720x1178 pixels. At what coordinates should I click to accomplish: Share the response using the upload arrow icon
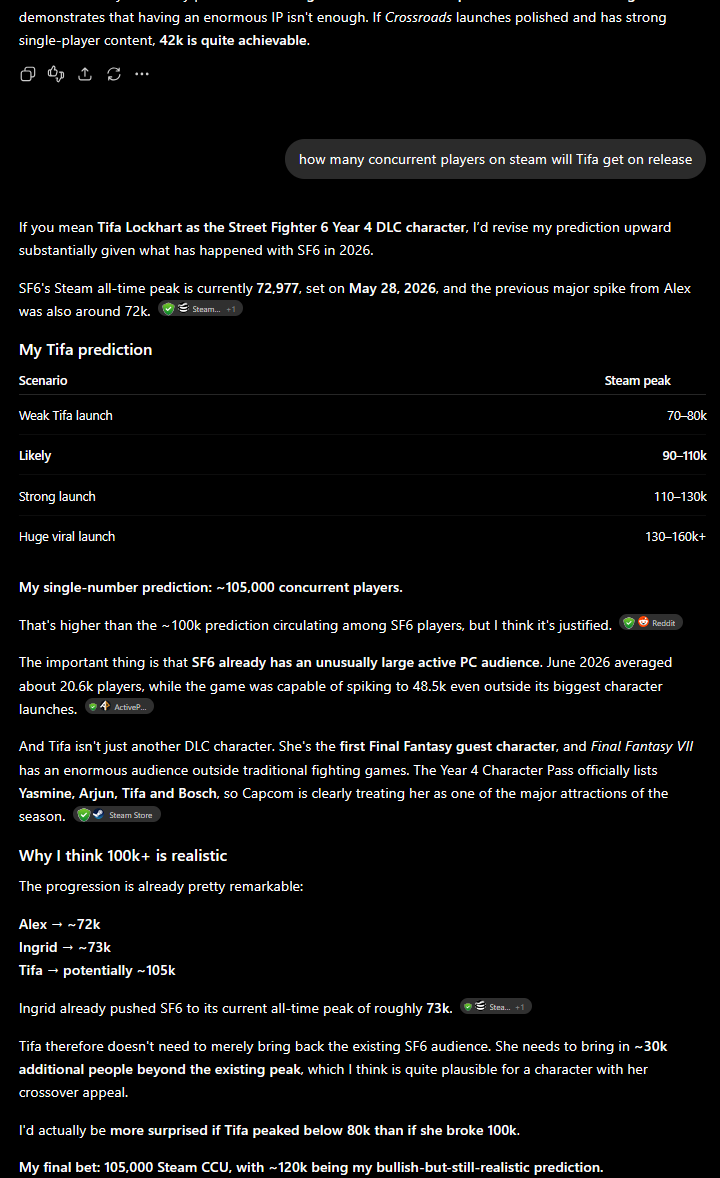85,74
